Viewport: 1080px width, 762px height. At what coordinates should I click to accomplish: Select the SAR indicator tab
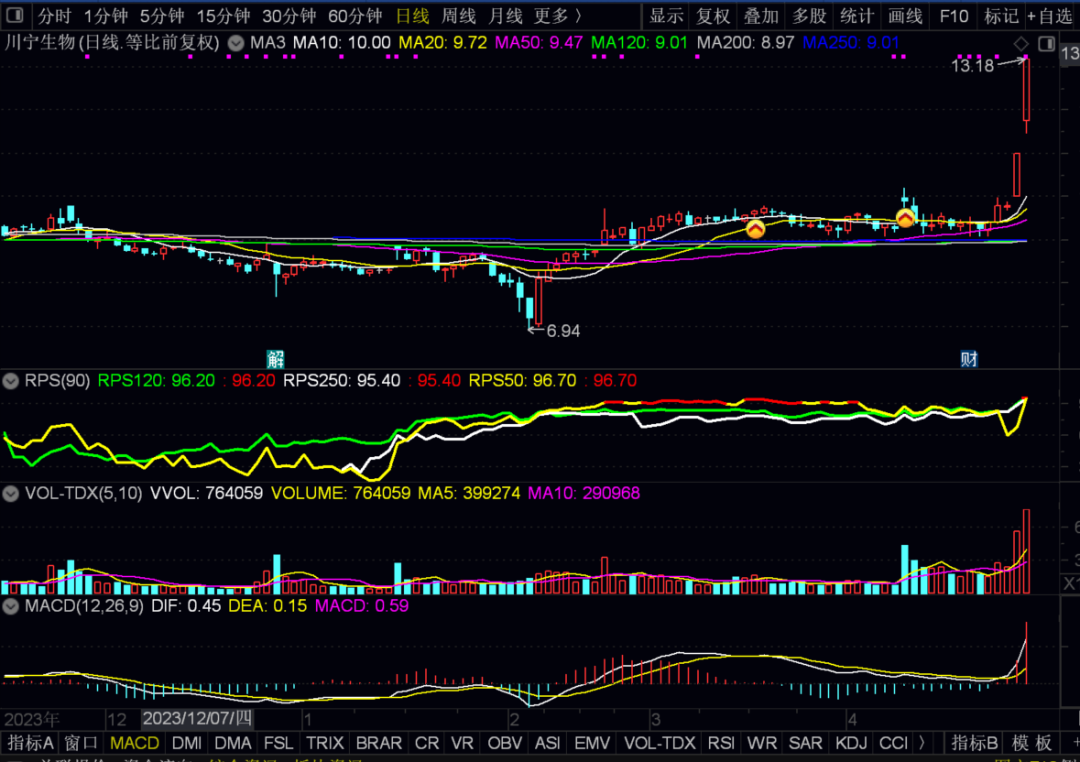(805, 743)
